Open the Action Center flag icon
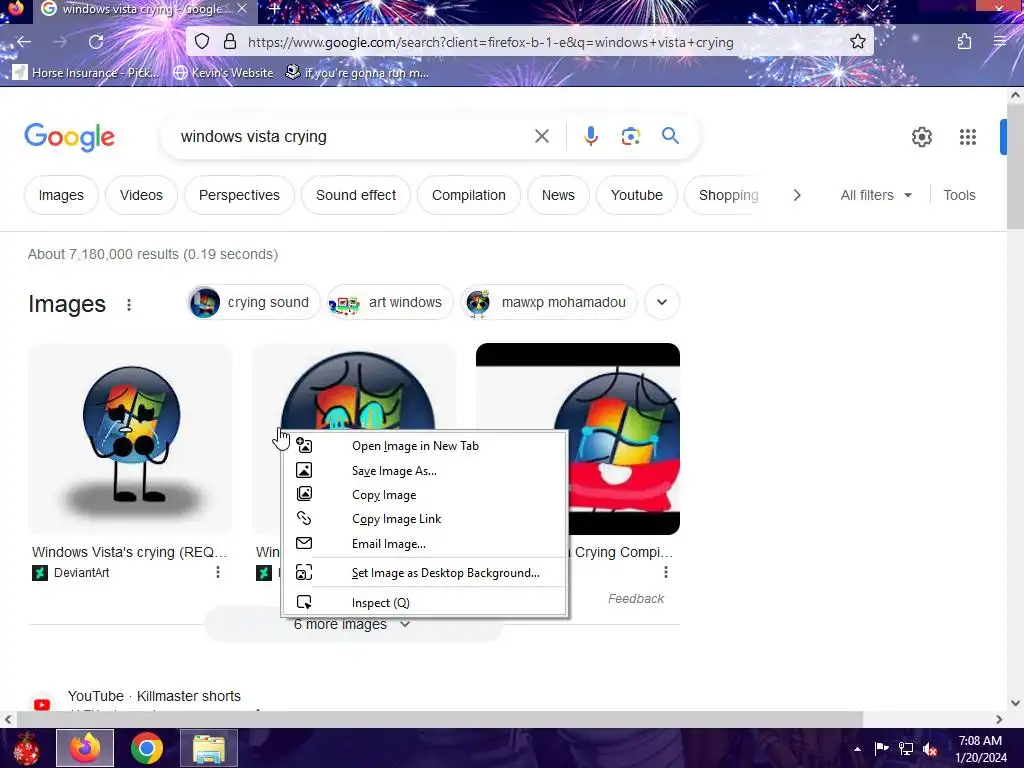Screen dimensions: 1024x768 click(881, 748)
